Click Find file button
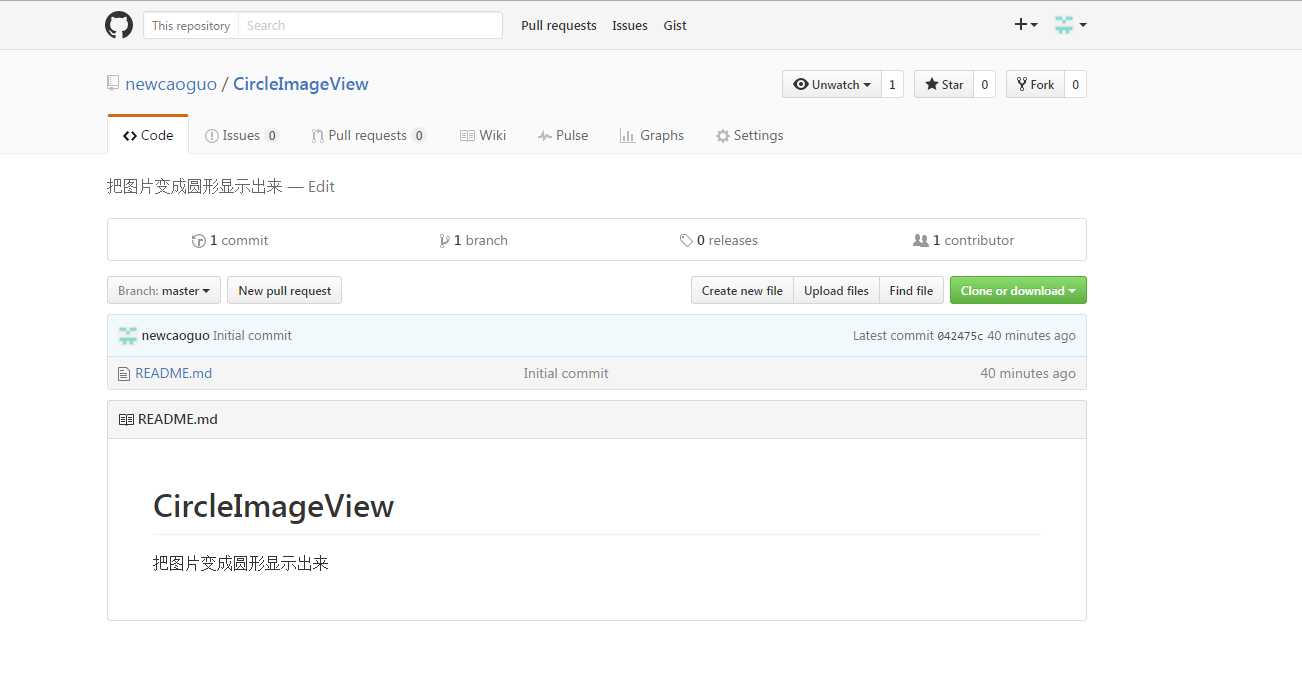This screenshot has width=1302, height=678. [911, 290]
